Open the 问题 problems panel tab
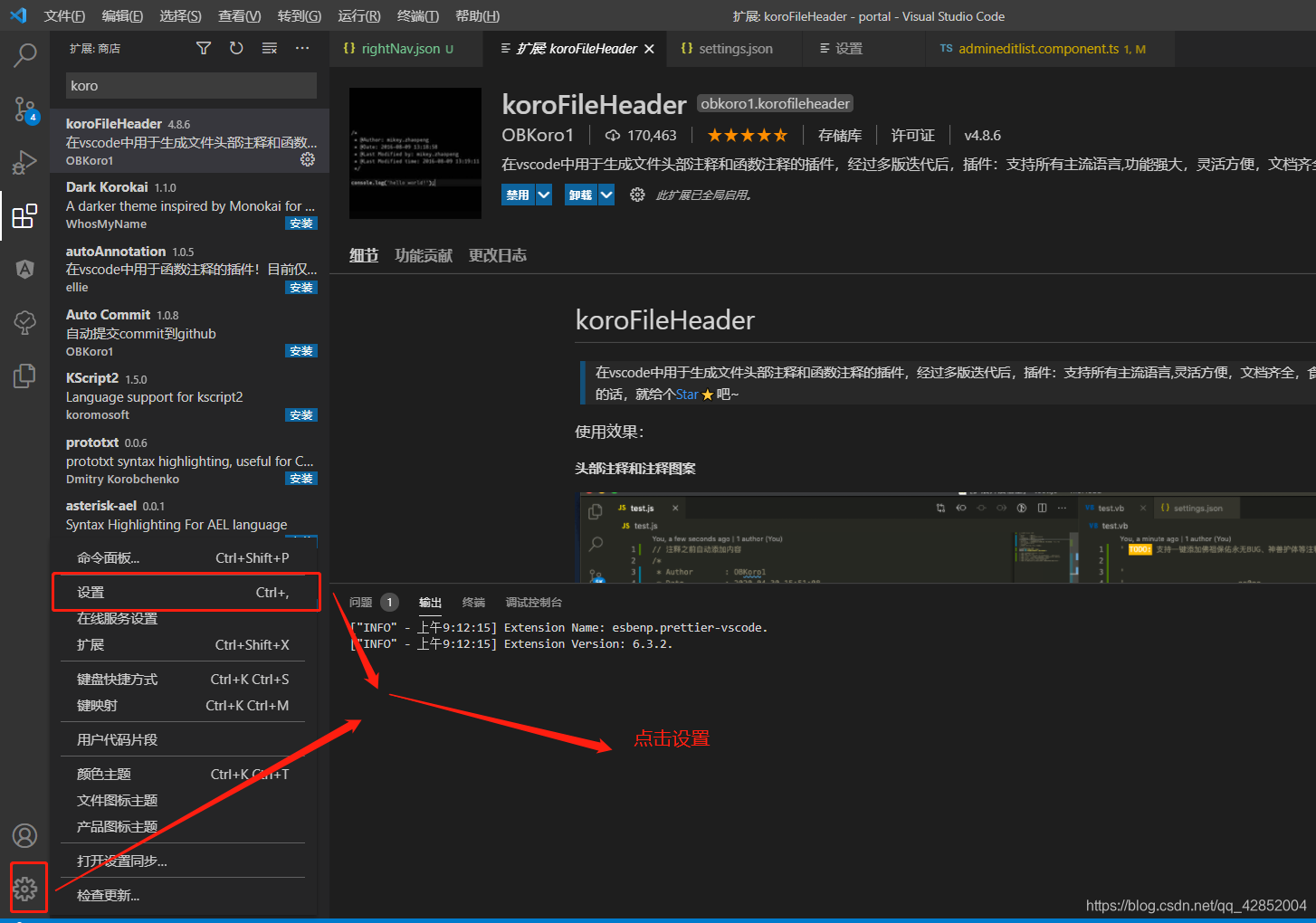1316x923 pixels. click(361, 603)
